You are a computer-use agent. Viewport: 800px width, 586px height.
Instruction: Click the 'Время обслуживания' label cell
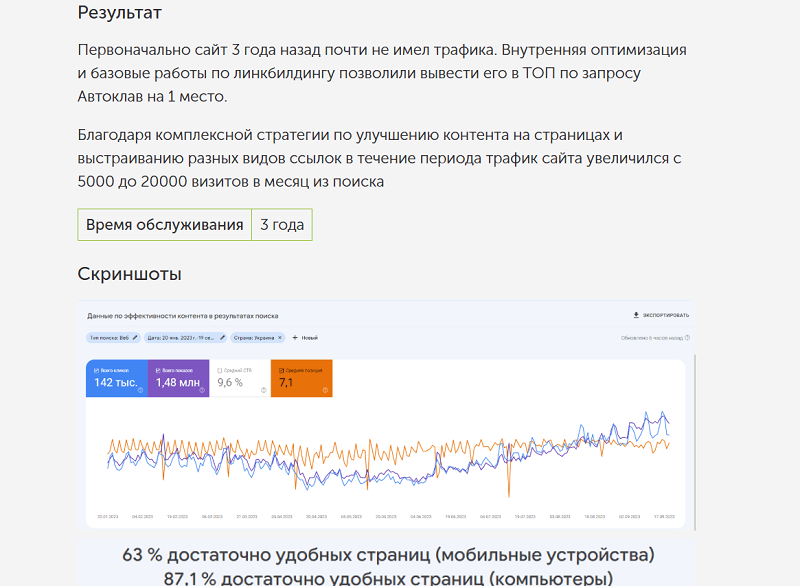[x=164, y=224]
